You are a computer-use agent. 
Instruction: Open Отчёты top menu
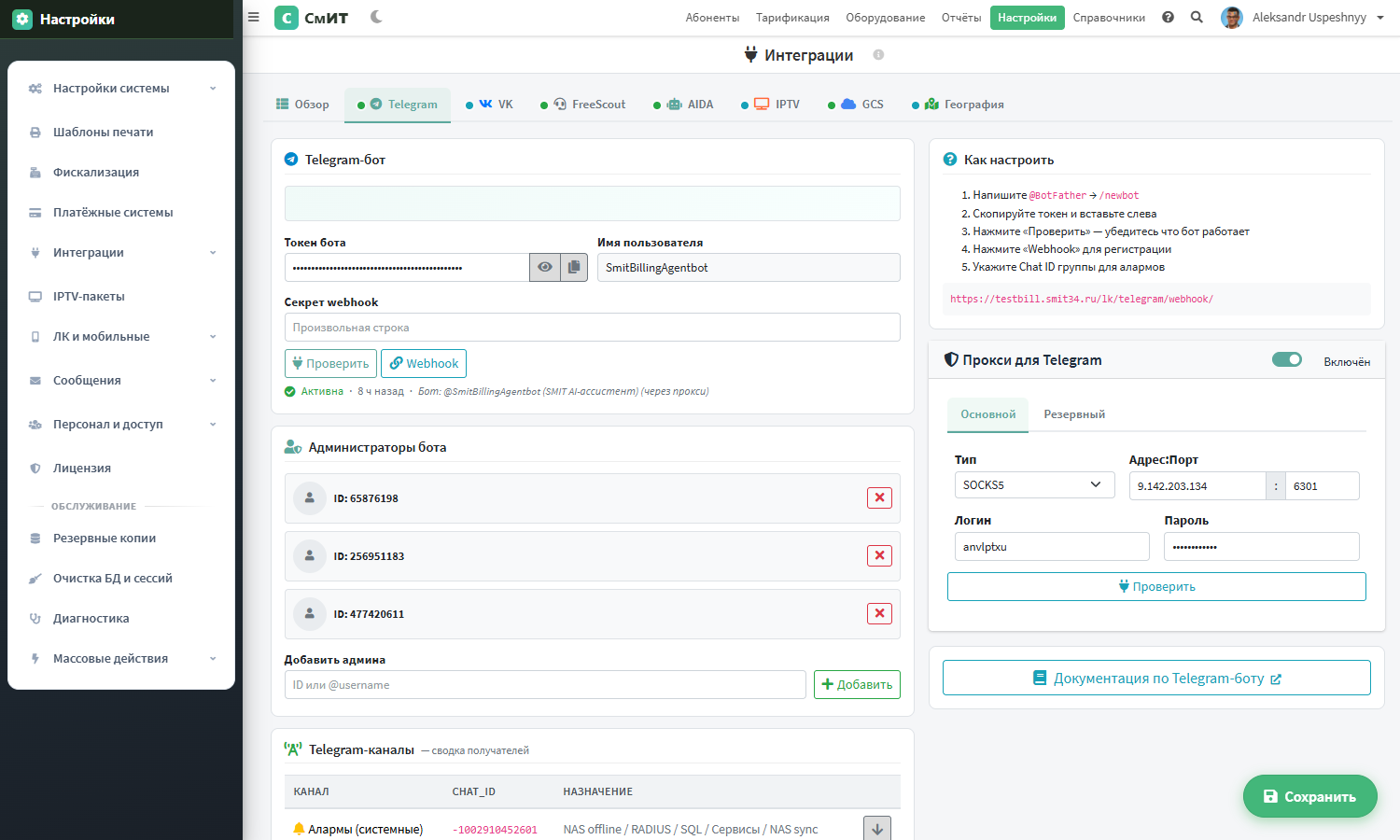click(961, 18)
